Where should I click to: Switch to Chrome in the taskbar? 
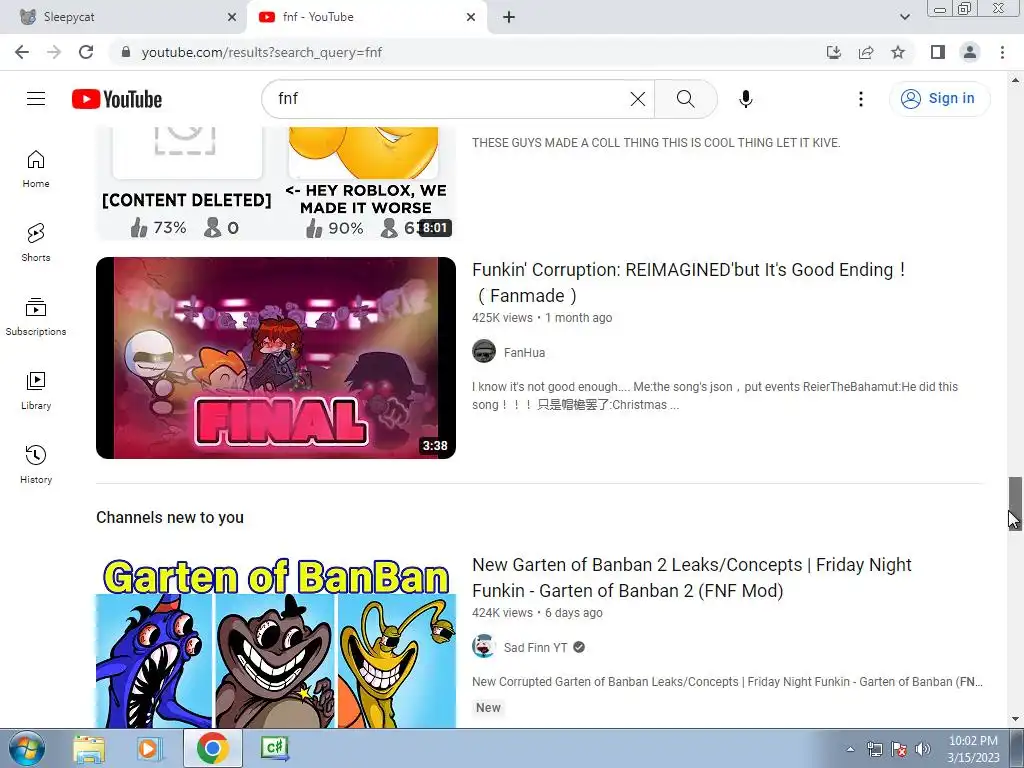point(212,748)
